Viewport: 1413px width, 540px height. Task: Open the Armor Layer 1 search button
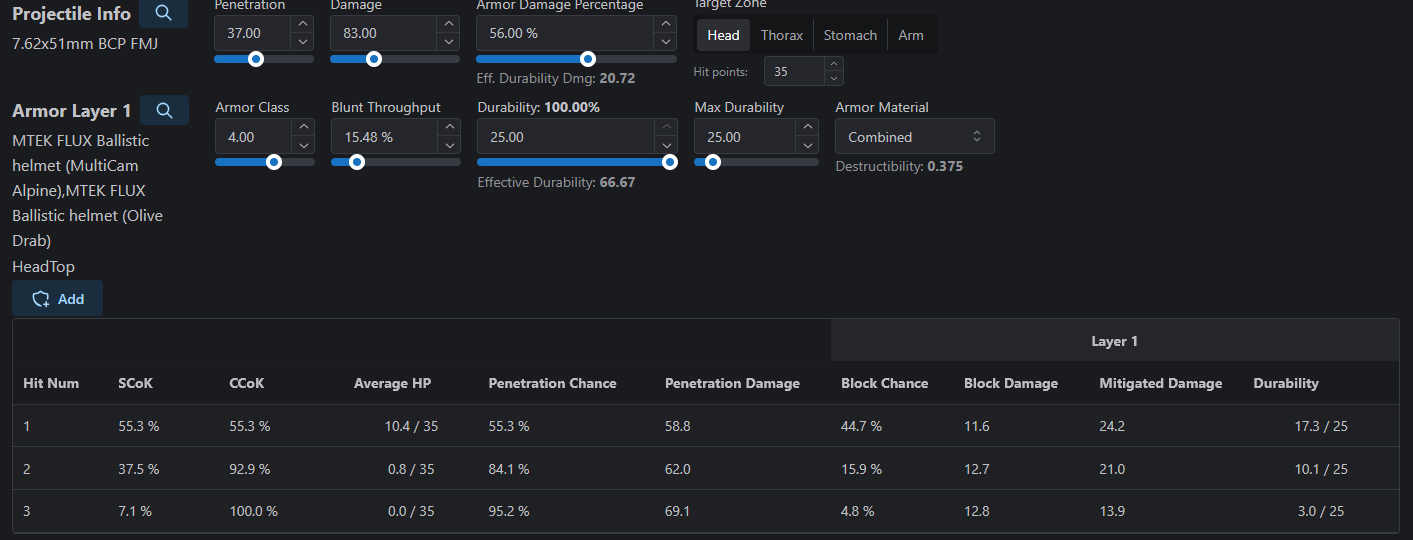164,110
